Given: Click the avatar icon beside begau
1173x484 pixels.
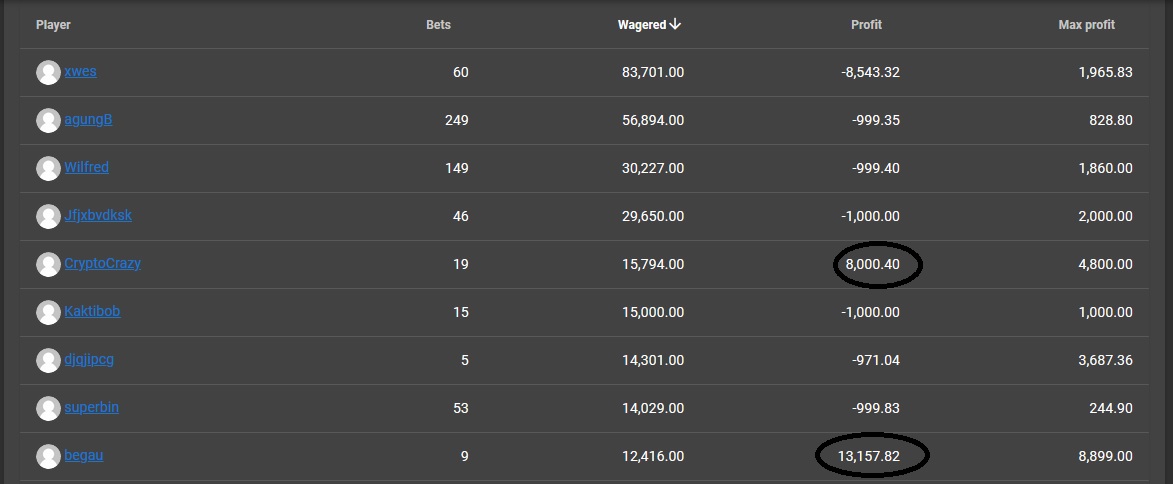Looking at the screenshot, I should (49, 456).
